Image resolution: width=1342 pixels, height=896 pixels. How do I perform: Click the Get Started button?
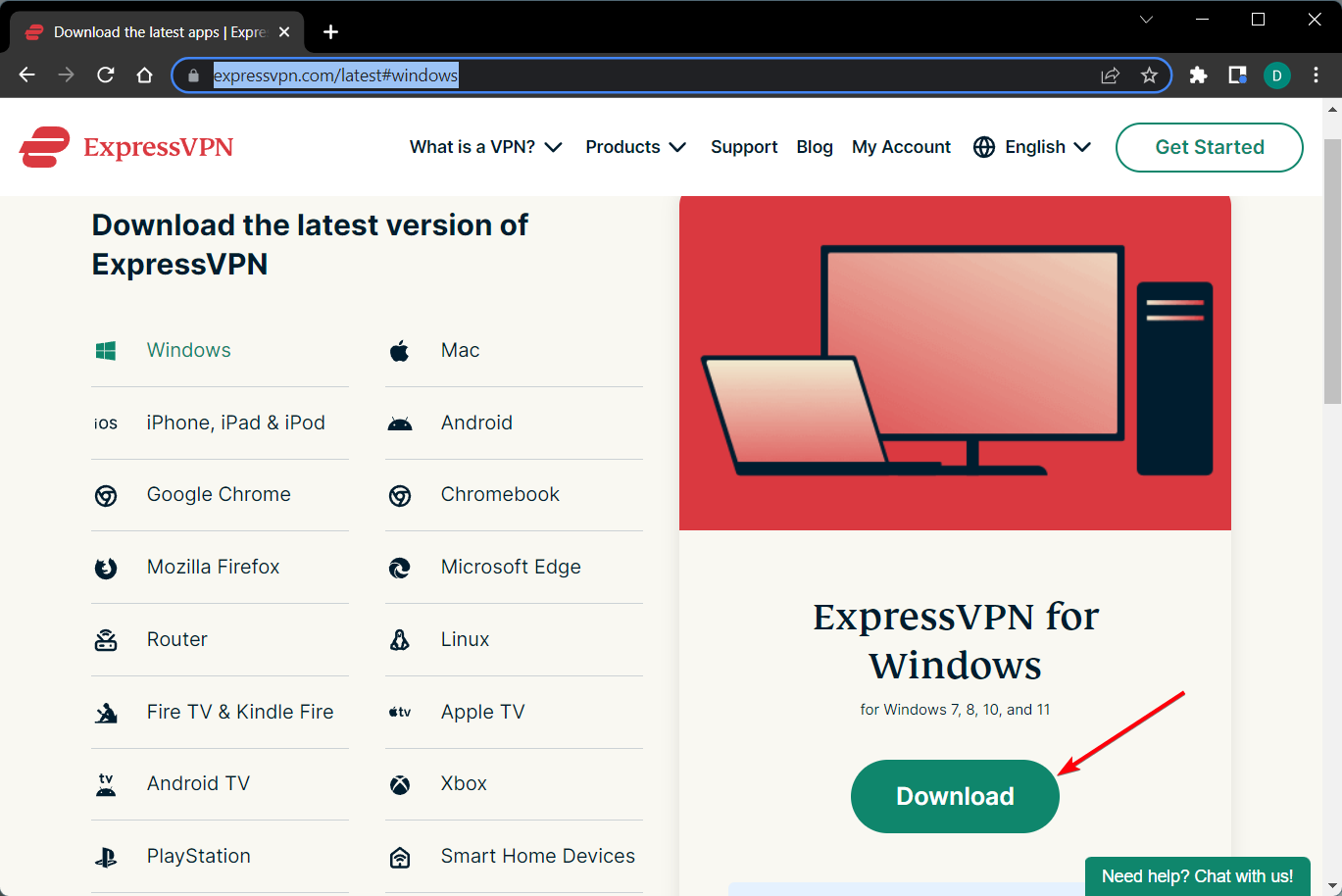point(1209,147)
